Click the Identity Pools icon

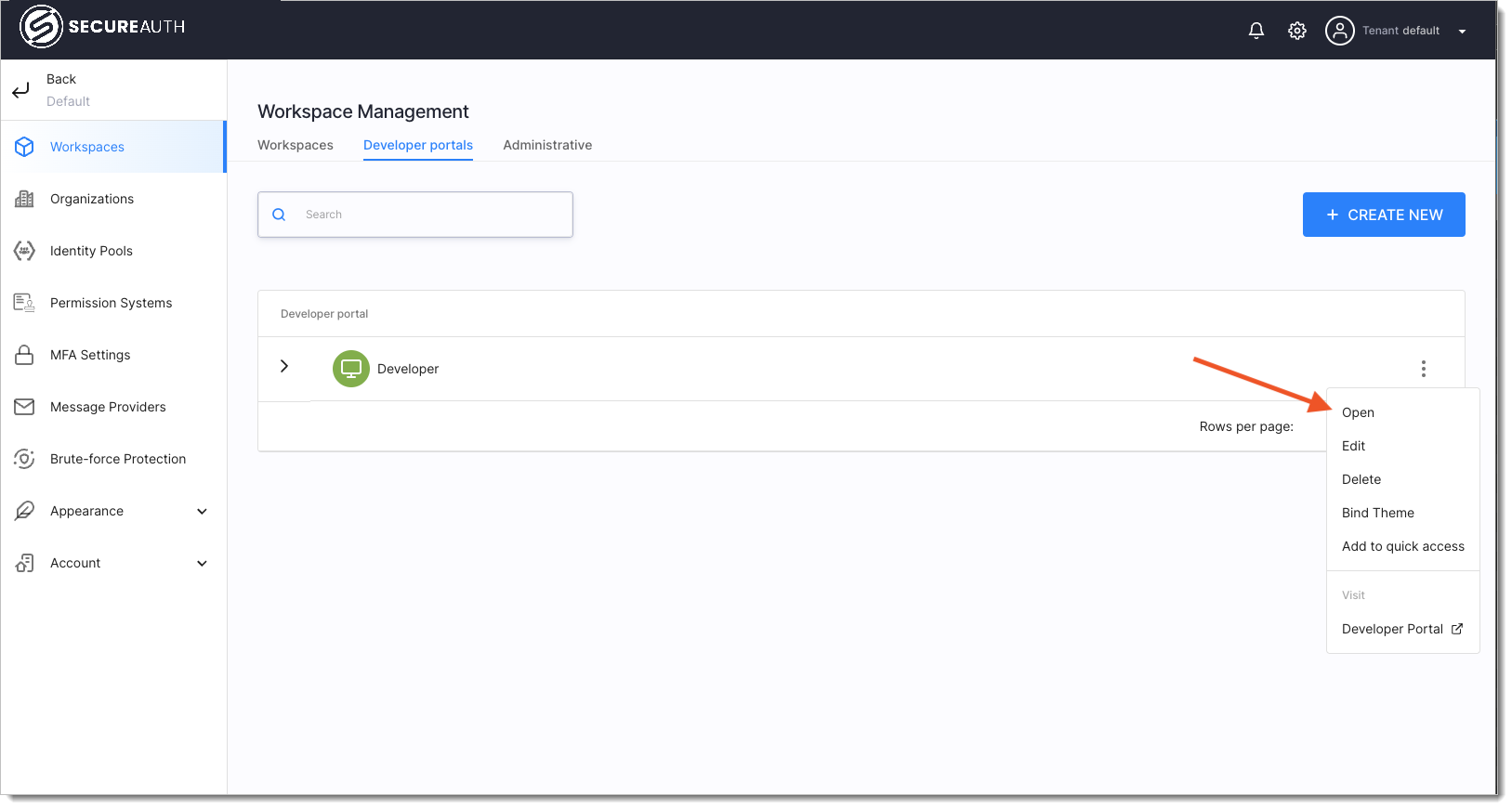pos(24,251)
